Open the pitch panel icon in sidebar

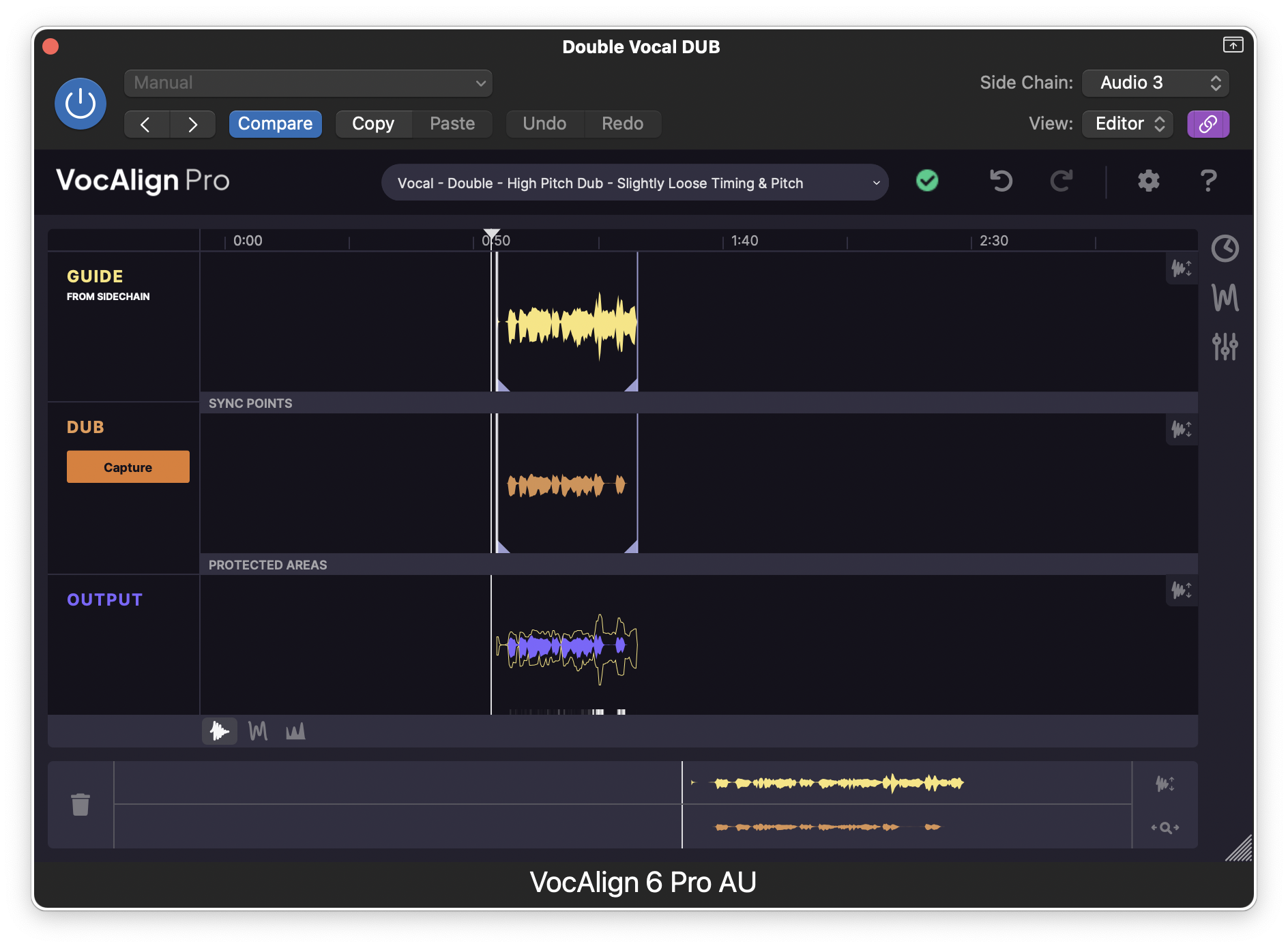tap(1225, 298)
